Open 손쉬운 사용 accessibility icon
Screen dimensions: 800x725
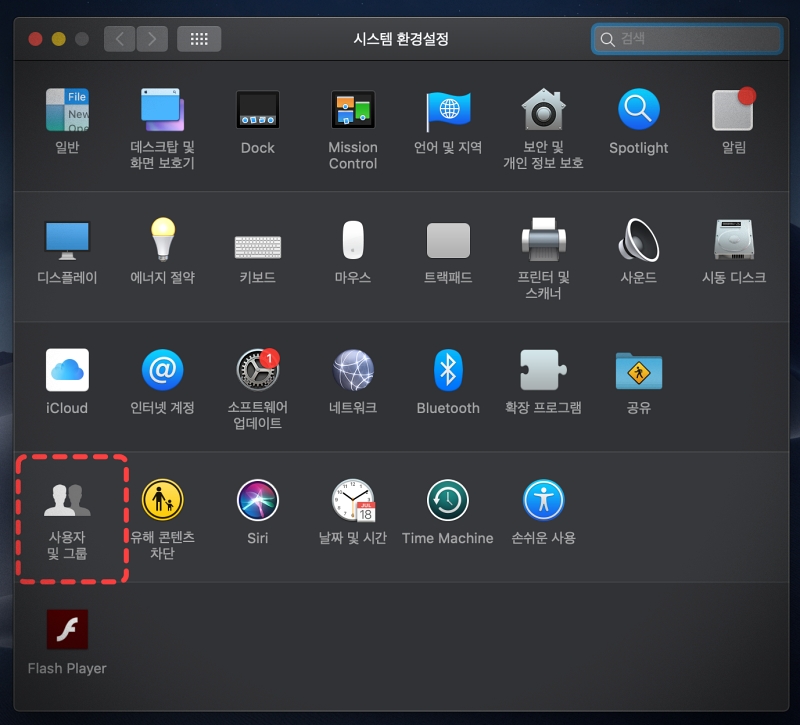543,500
